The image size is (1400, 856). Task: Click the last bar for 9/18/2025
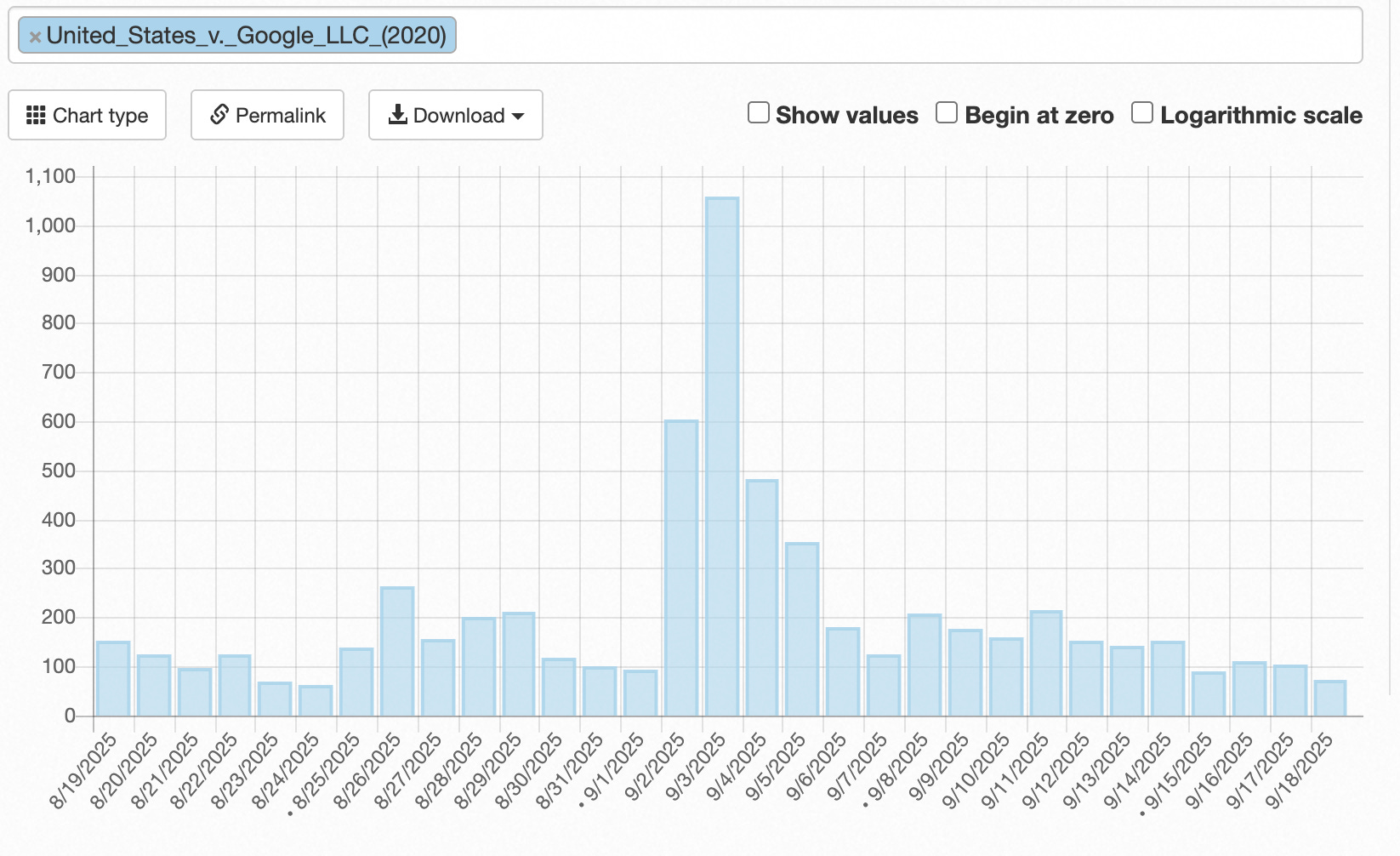click(1330, 699)
